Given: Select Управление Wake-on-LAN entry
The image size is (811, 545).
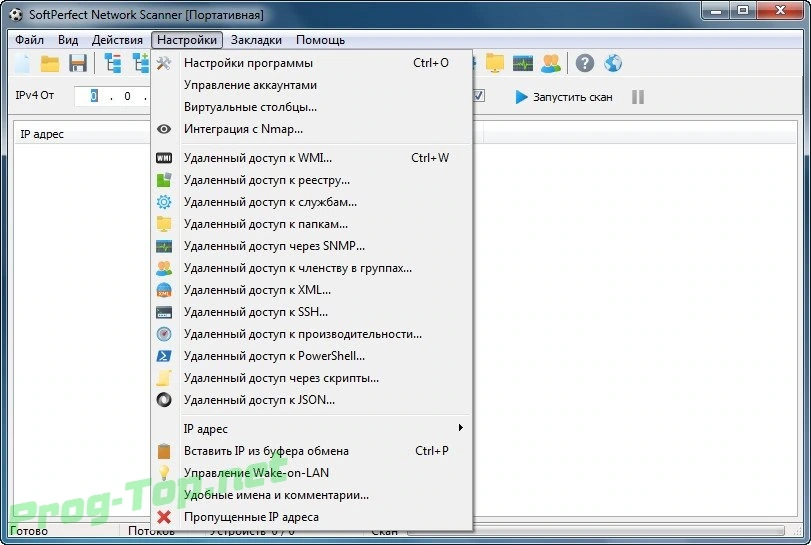Looking at the screenshot, I should [x=312, y=473].
